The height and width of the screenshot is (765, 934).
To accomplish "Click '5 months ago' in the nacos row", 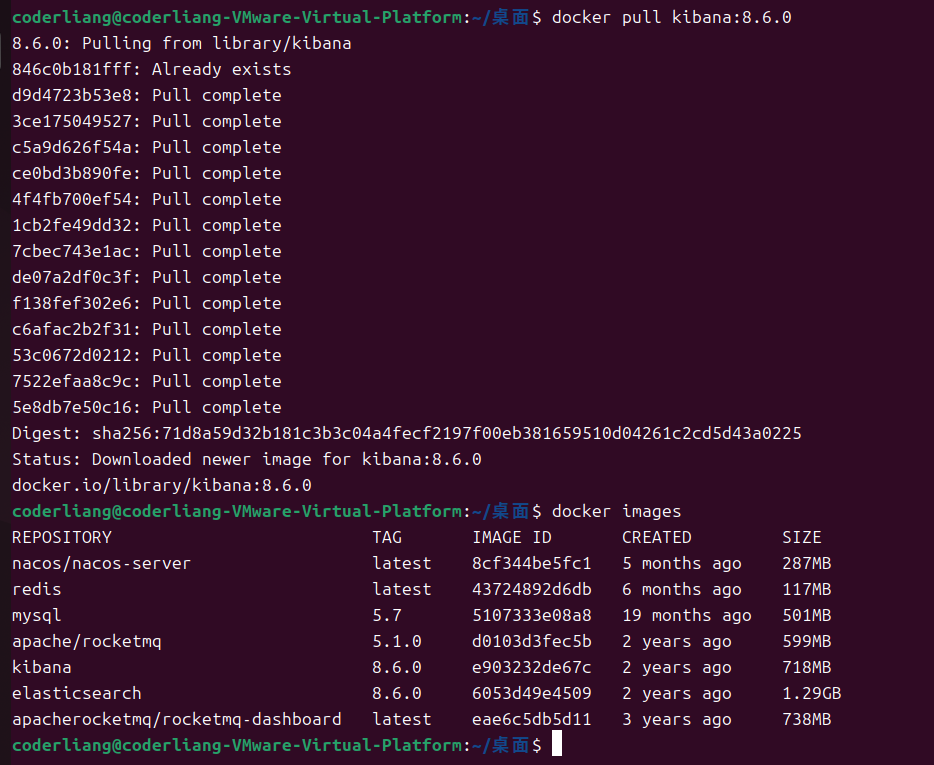I will point(682,564).
